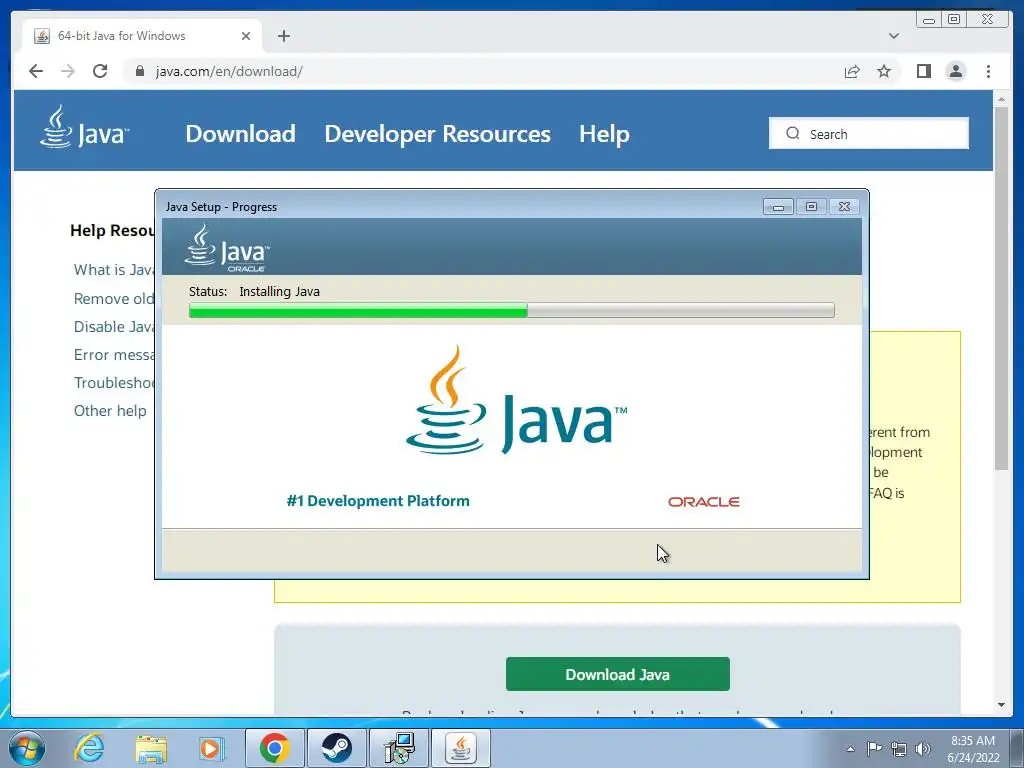Open the 'Disable Java' help link
This screenshot has width=1024, height=768.
click(114, 327)
